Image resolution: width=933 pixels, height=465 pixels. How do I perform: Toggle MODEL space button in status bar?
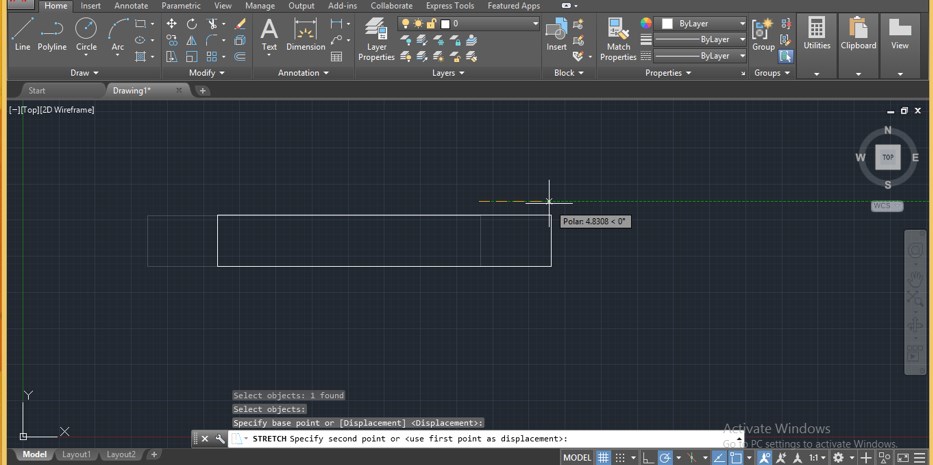point(577,457)
